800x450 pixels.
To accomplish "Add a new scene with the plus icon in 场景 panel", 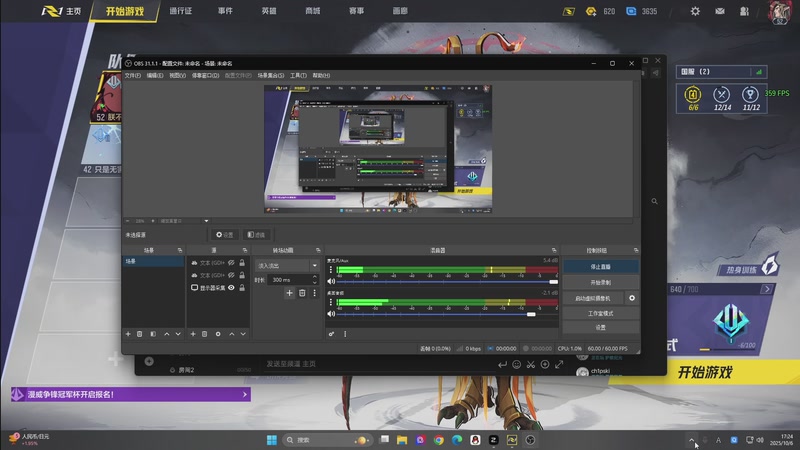I will pyautogui.click(x=128, y=334).
